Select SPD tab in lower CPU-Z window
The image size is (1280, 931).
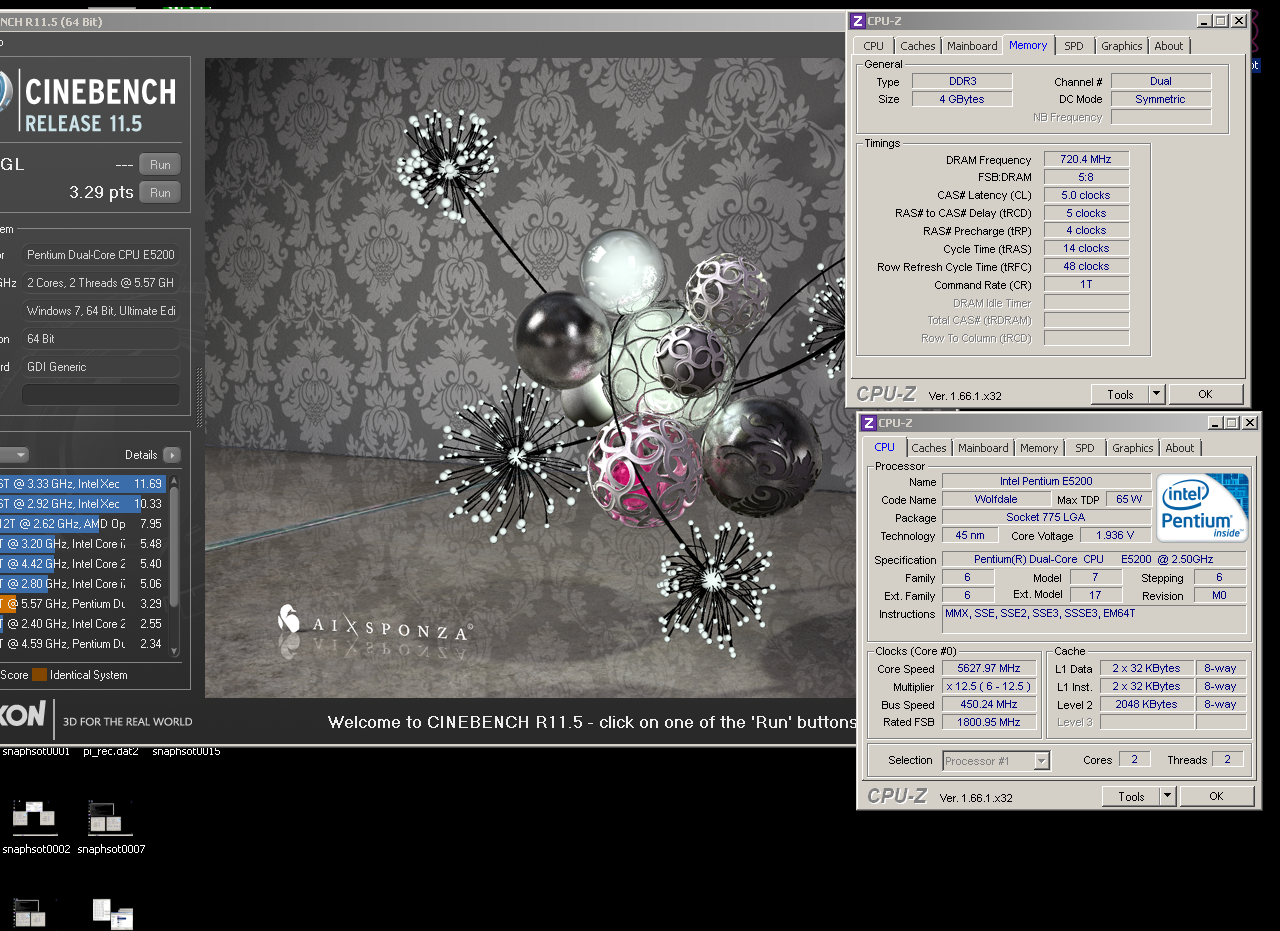[x=1085, y=448]
